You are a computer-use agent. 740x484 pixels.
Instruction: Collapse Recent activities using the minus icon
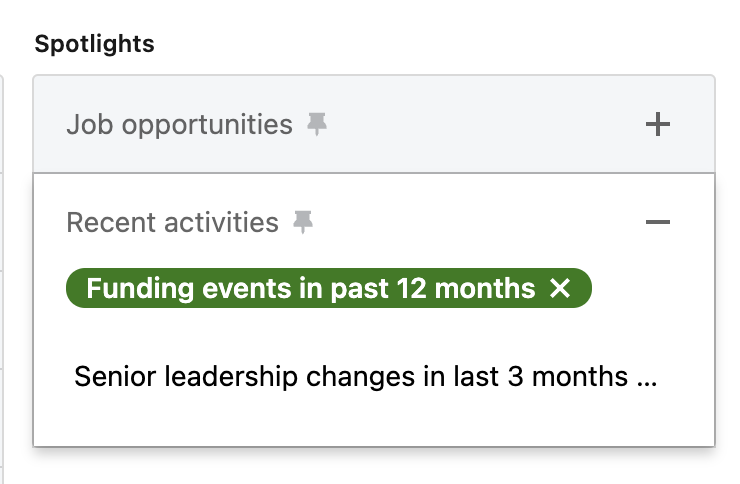(657, 222)
